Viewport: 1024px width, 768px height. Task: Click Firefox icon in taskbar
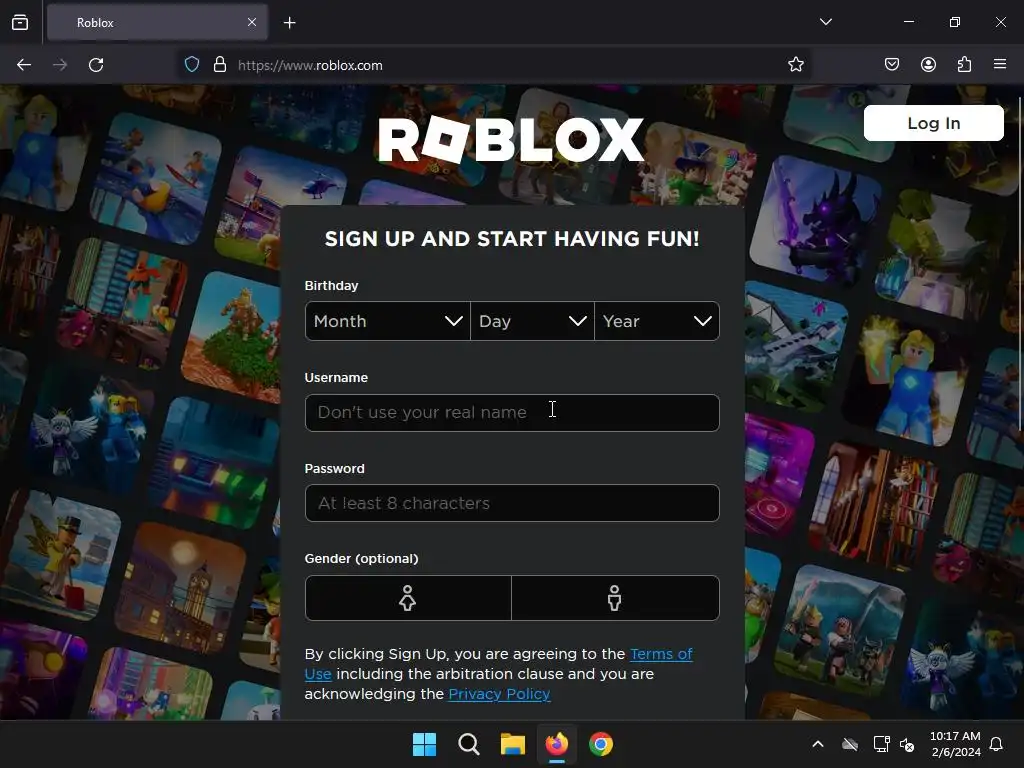click(556, 744)
